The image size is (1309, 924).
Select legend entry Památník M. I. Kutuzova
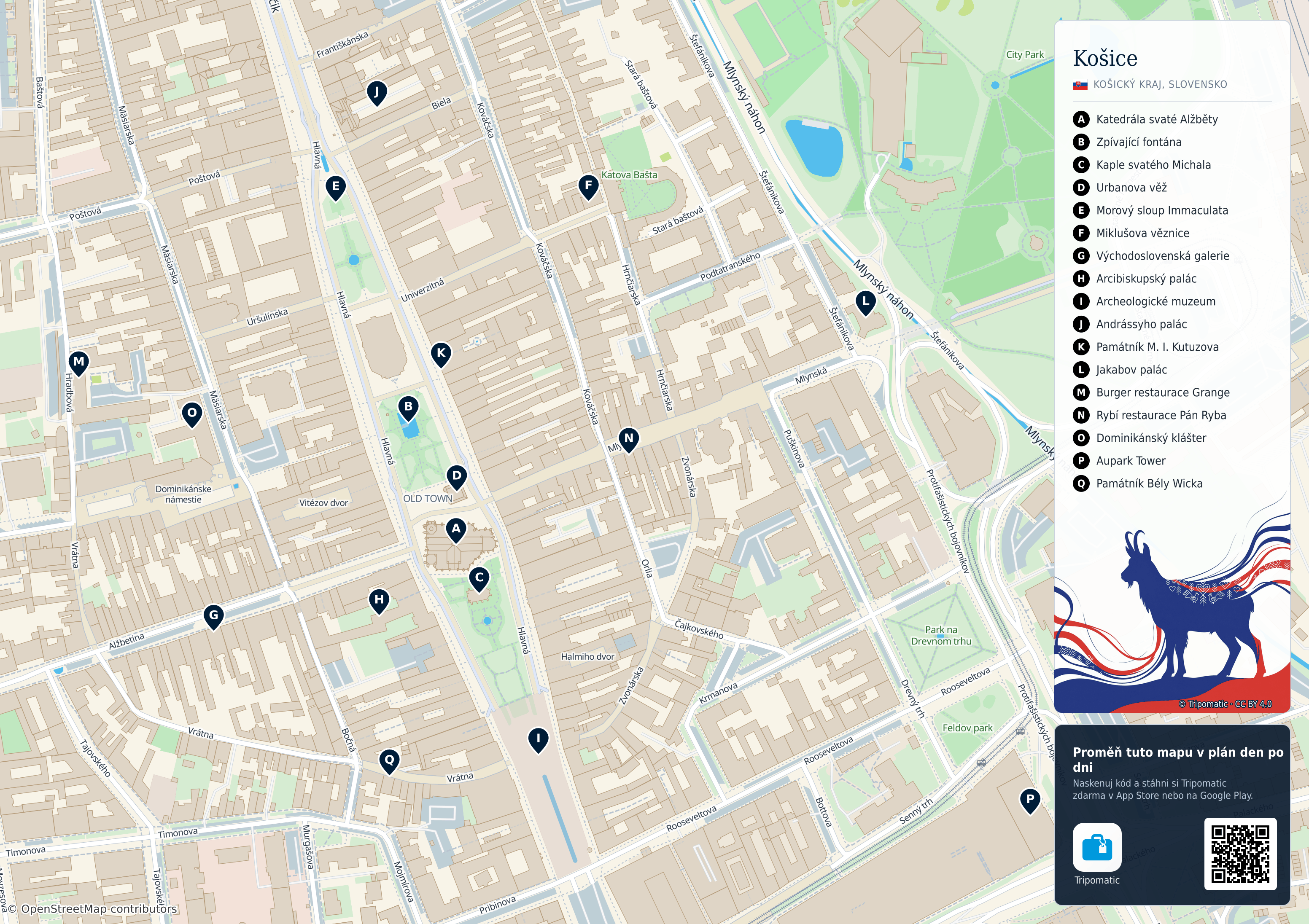pyautogui.click(x=1146, y=347)
